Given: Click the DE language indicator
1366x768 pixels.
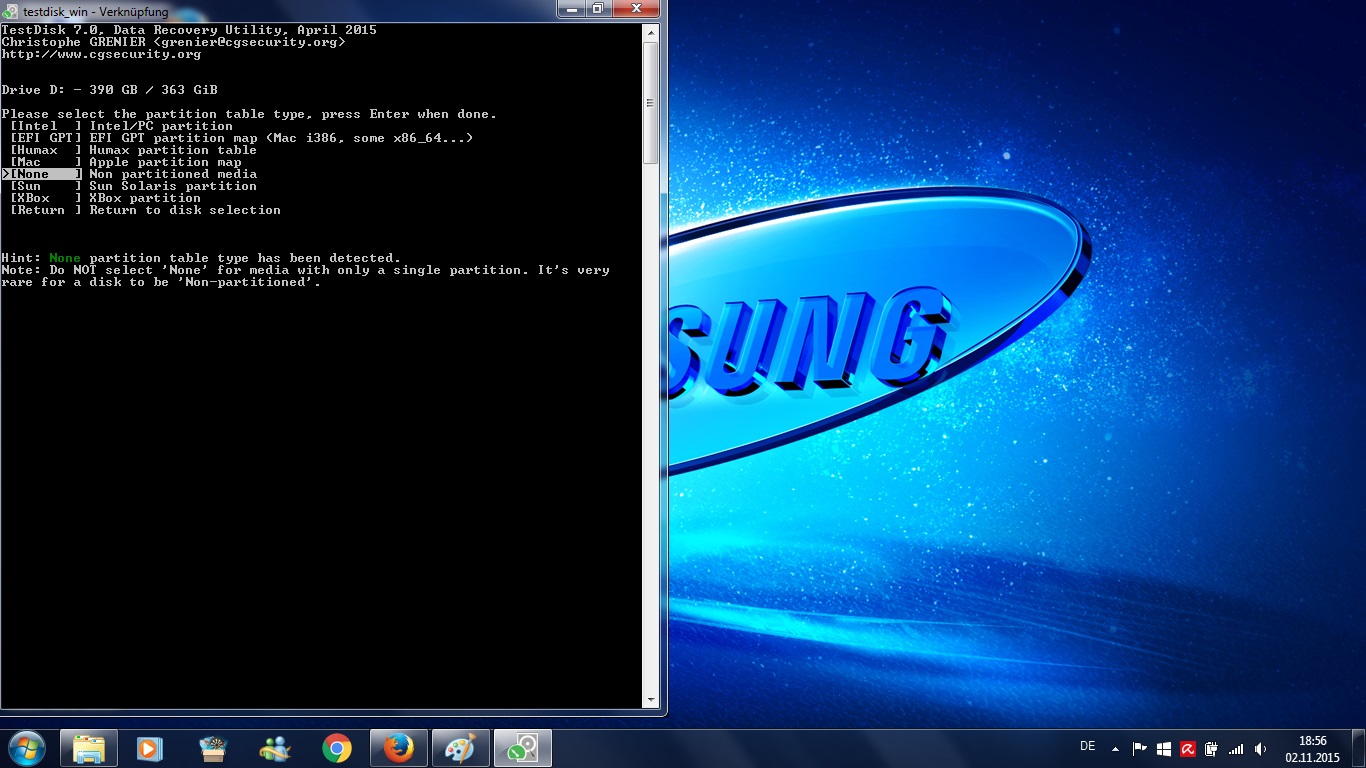Looking at the screenshot, I should pos(1088,746).
